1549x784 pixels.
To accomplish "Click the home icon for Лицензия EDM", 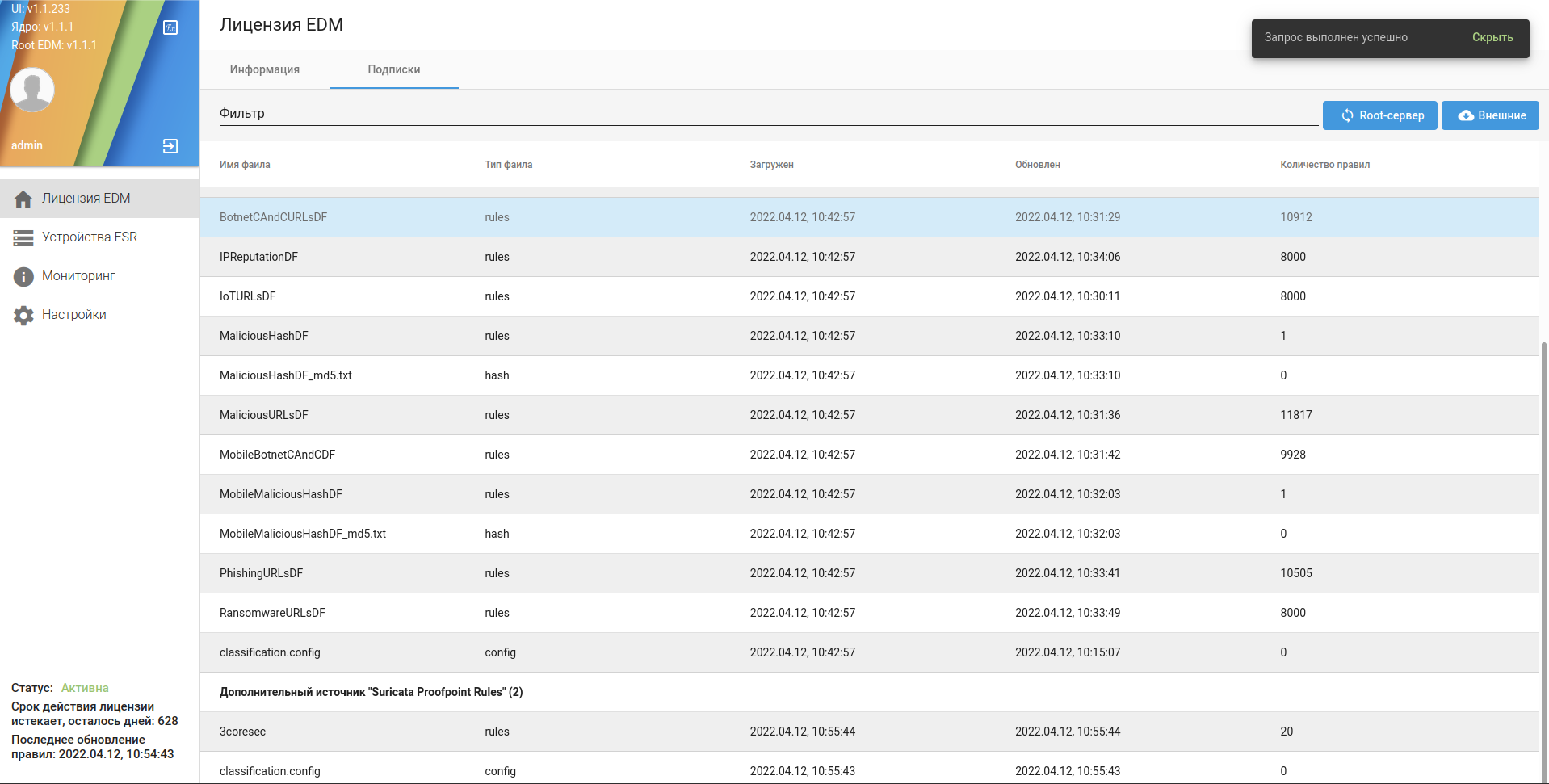I will click(x=23, y=199).
